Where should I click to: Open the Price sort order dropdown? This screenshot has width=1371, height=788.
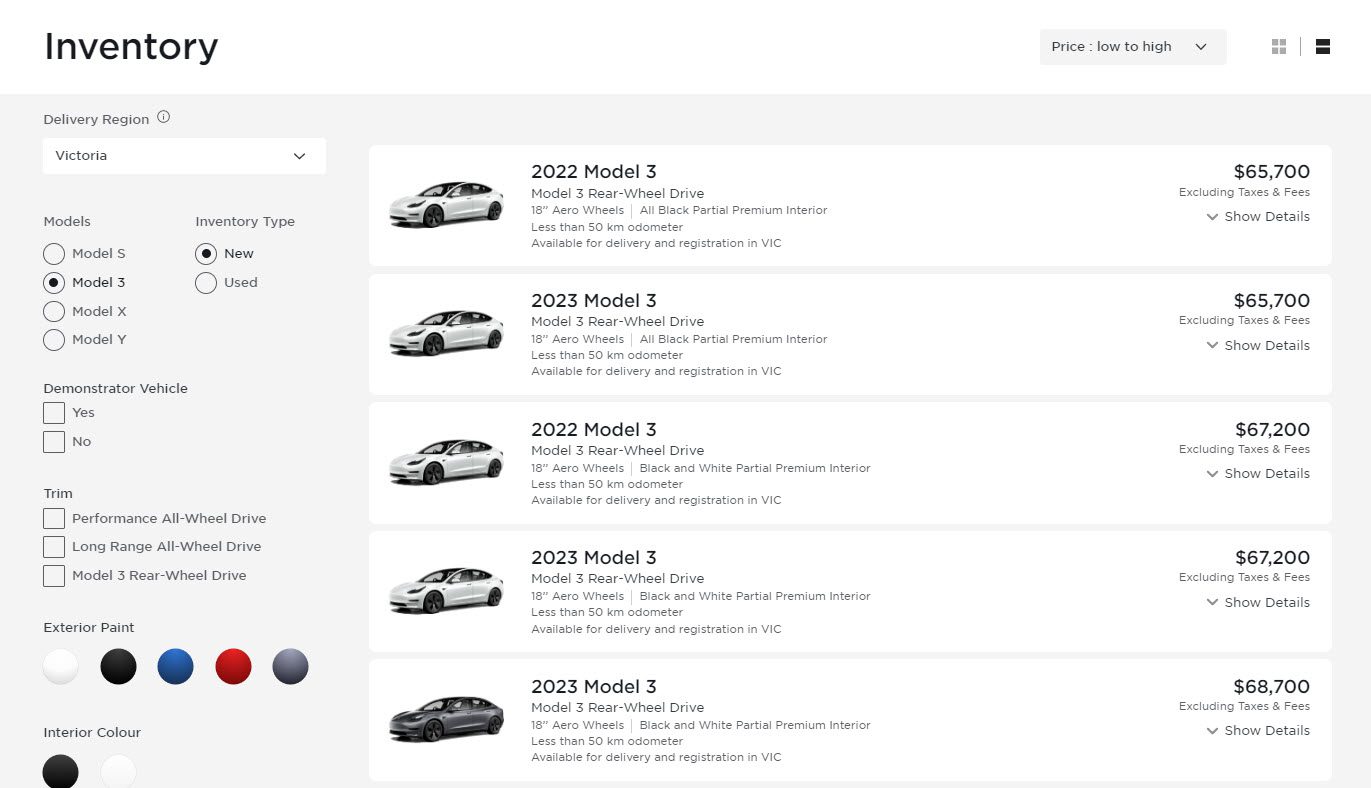pos(1132,46)
